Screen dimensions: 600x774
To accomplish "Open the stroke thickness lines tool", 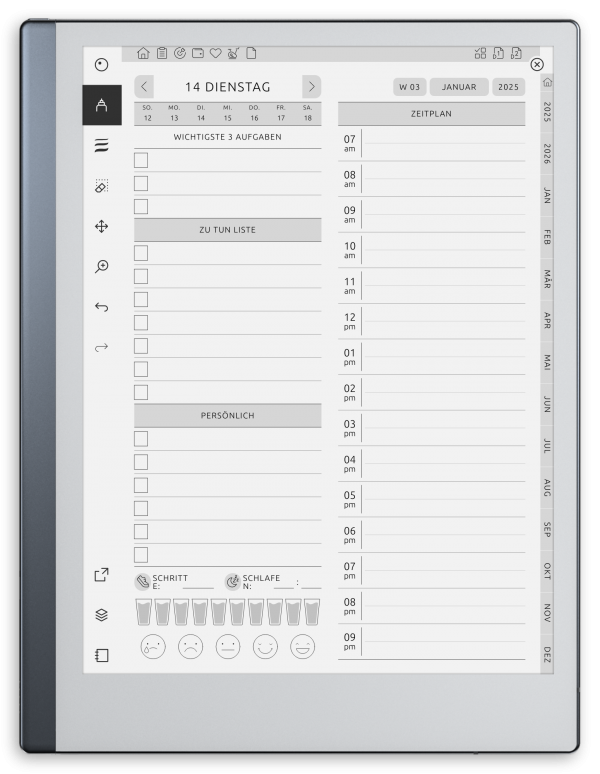I will [x=101, y=145].
